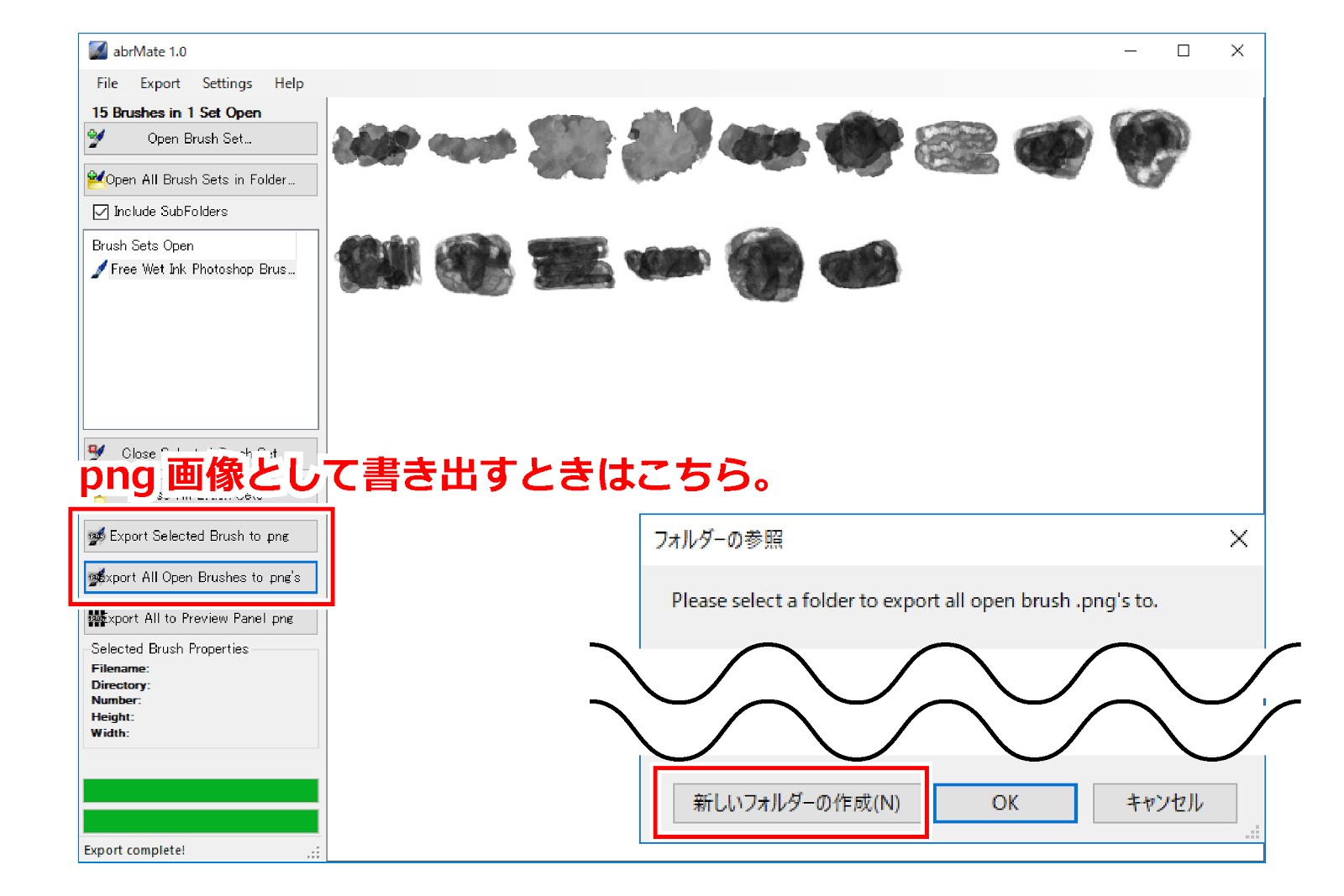Click the brush icon on Open Brush Set
1344x896 pixels.
click(x=97, y=139)
